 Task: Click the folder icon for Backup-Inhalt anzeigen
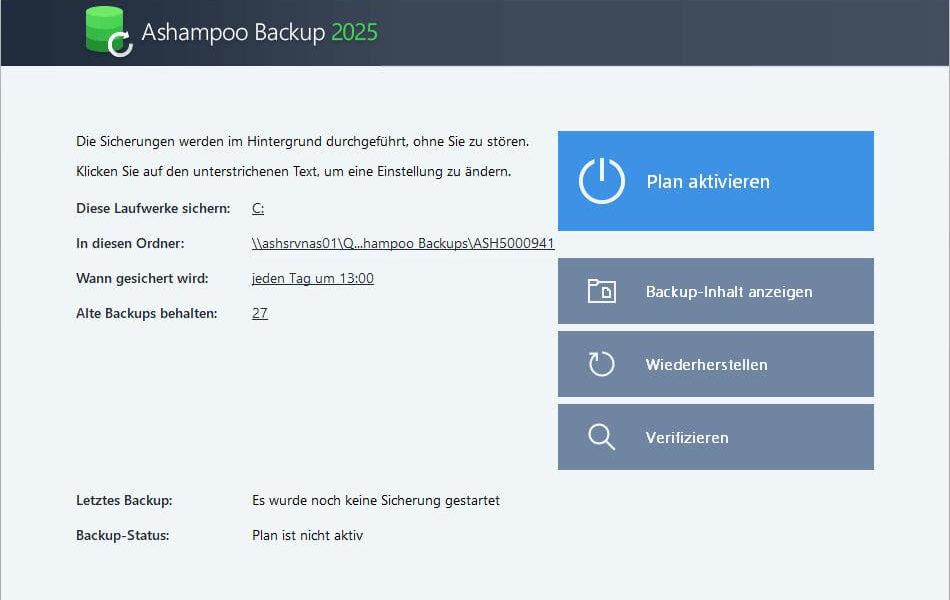(x=602, y=291)
